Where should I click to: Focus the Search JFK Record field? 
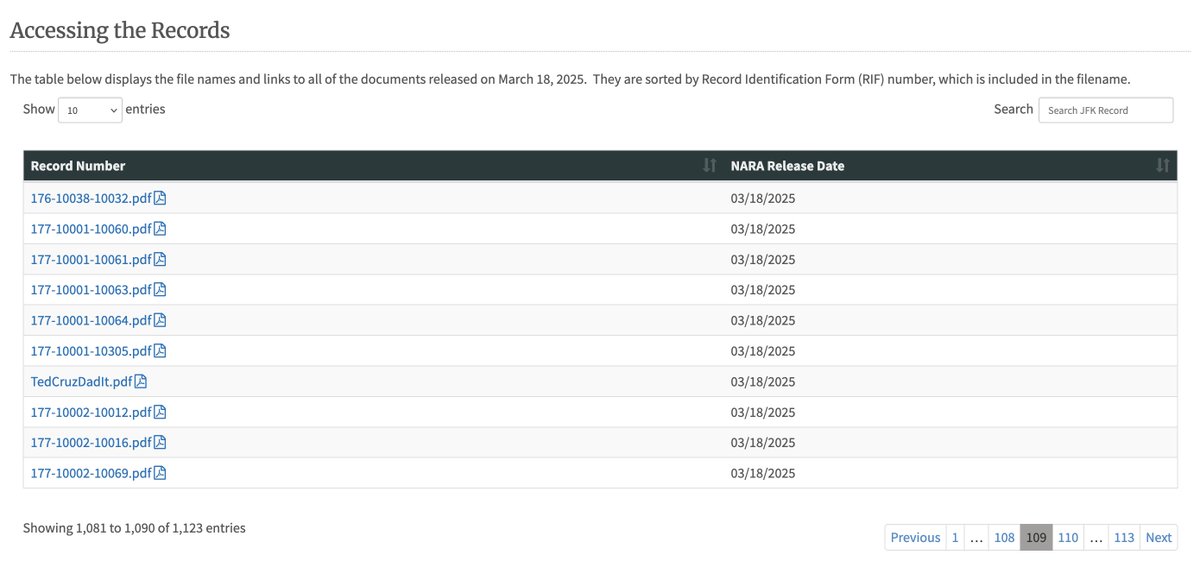click(x=1106, y=110)
